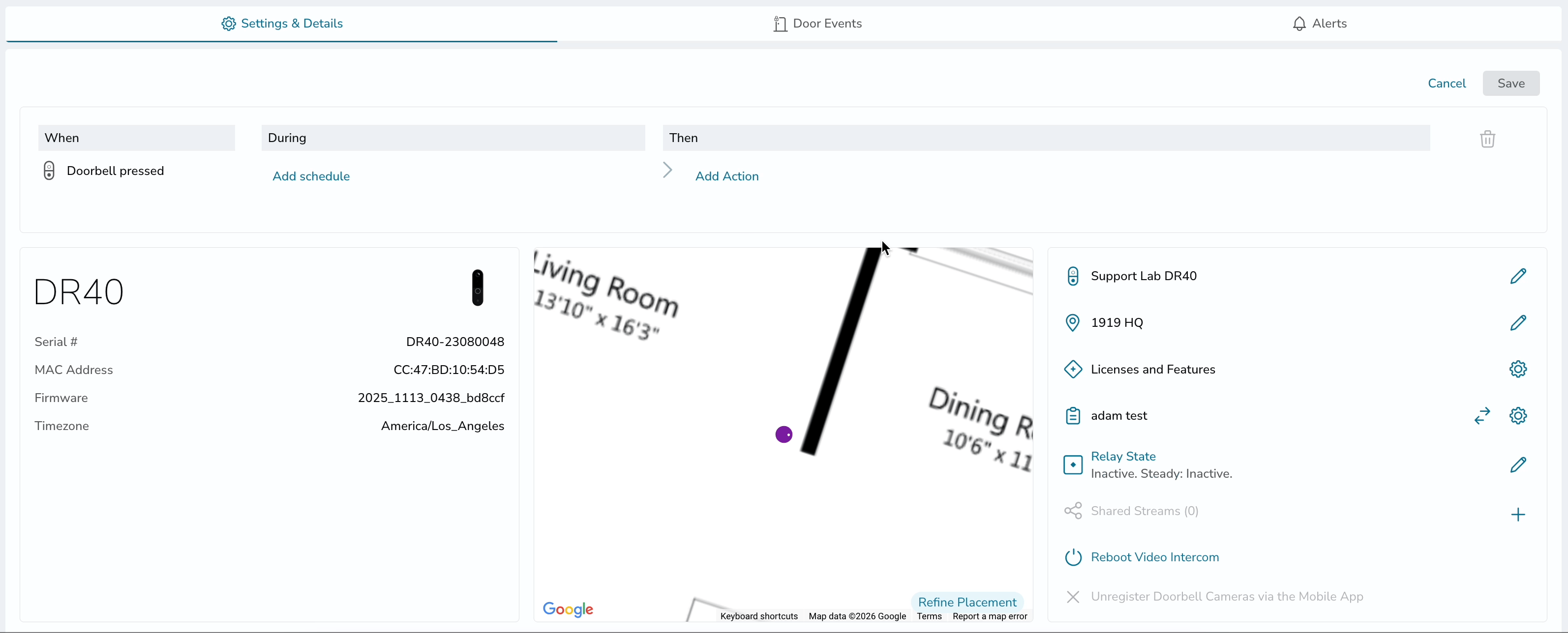The width and height of the screenshot is (1568, 633).
Task: Click the Unregister Doorbell Cameras X icon
Action: tap(1073, 597)
